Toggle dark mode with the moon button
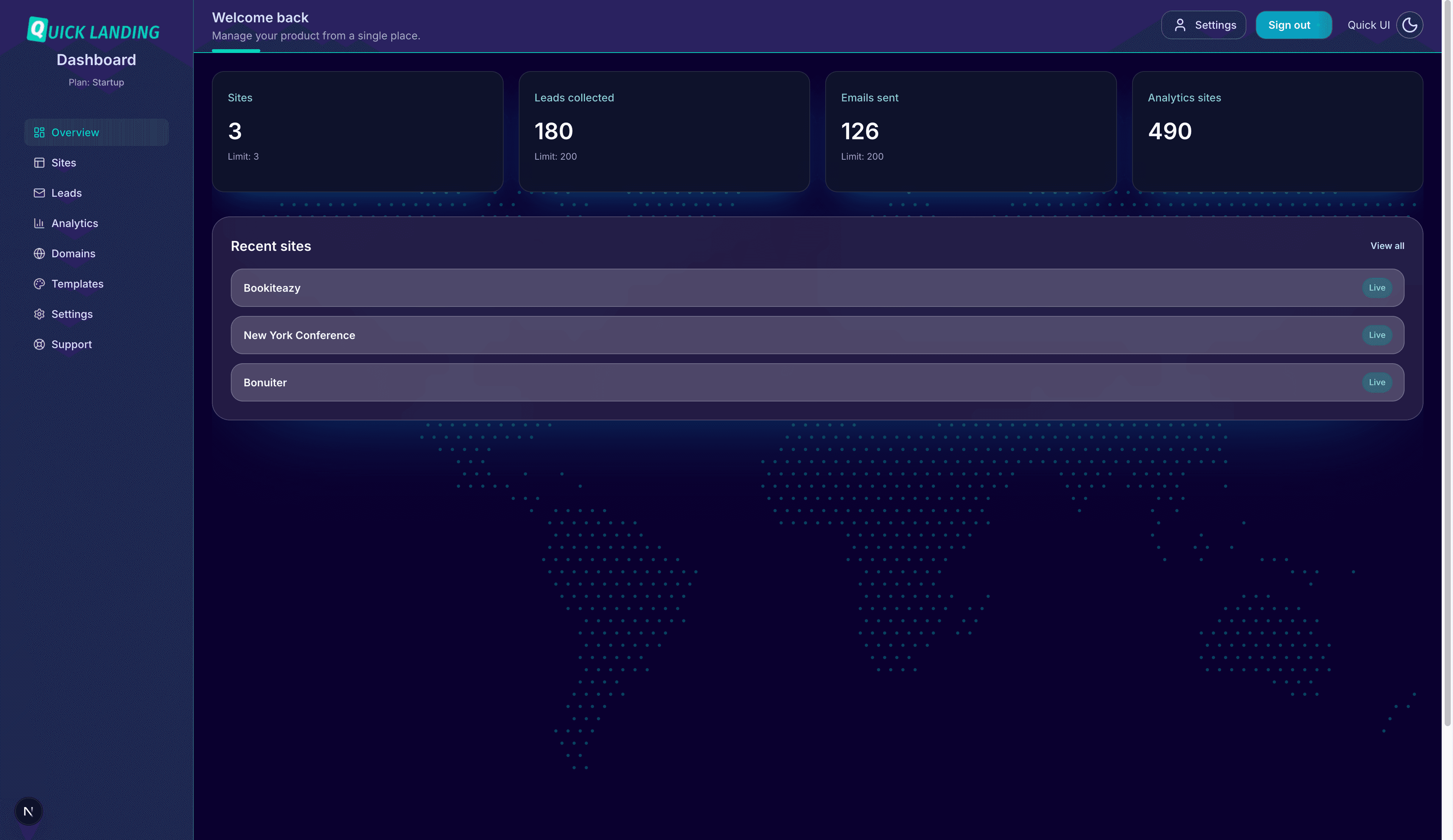This screenshot has width=1453, height=840. click(1409, 25)
